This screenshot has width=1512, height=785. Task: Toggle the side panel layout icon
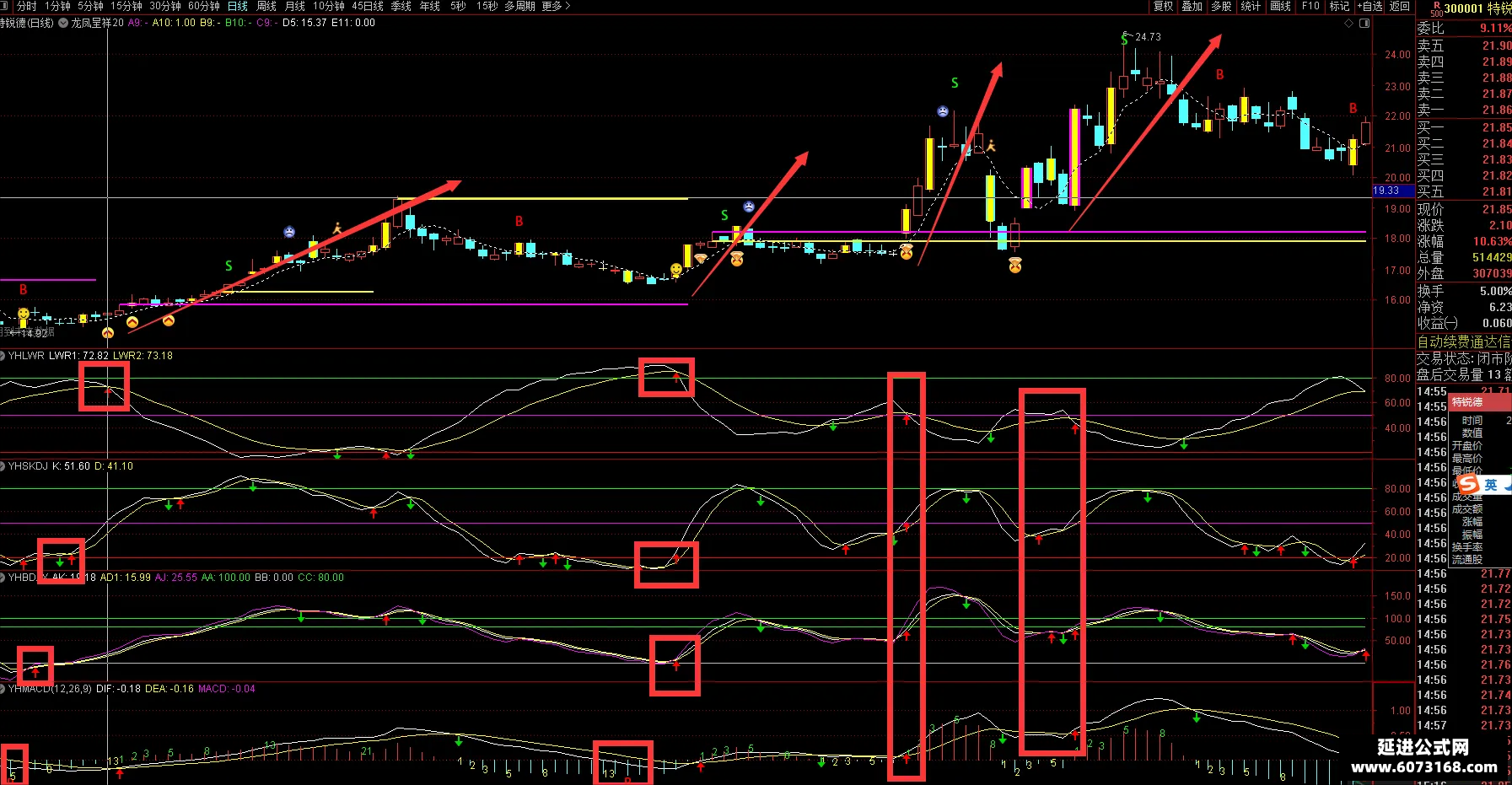1365,24
